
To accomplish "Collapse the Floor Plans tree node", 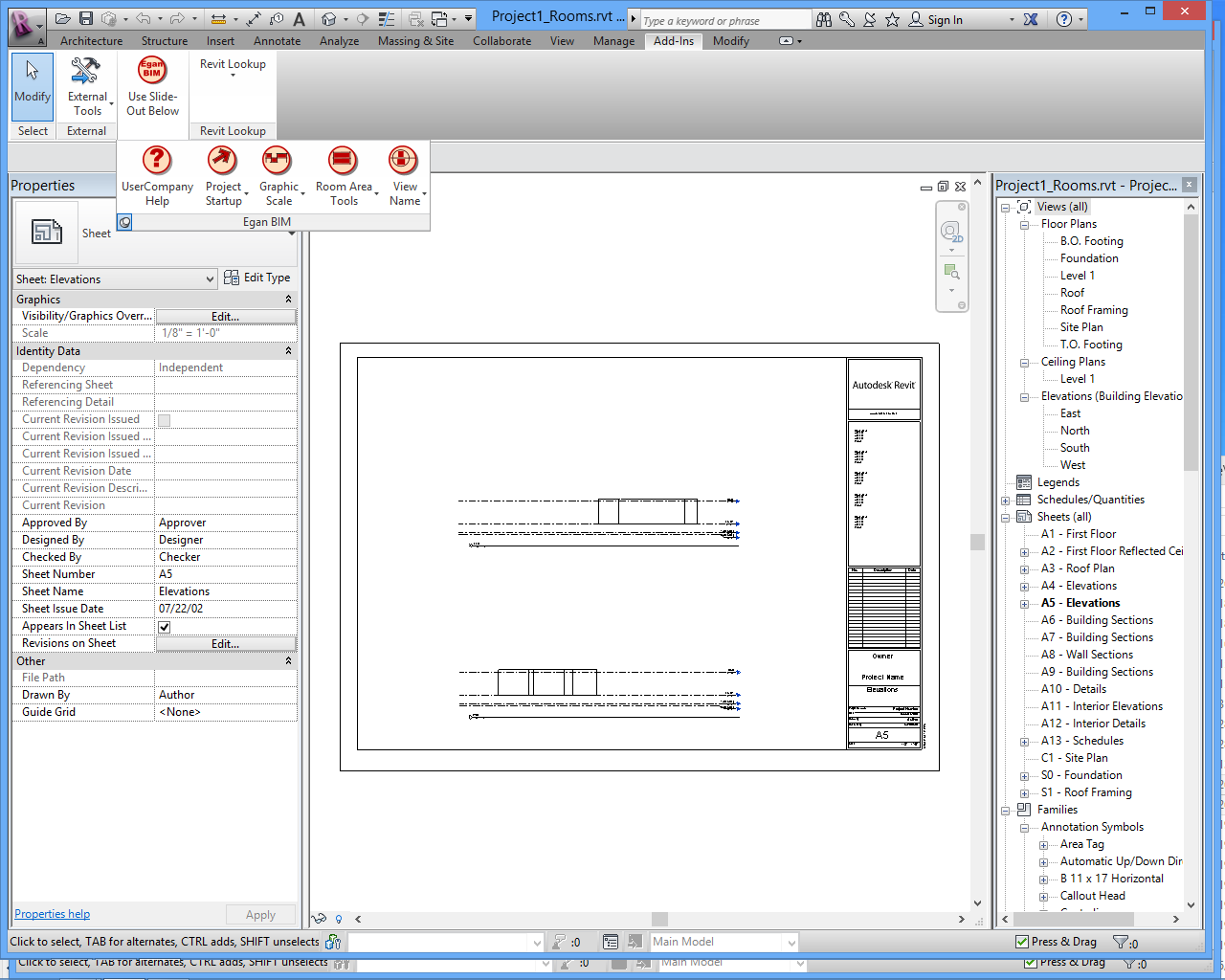I will (x=1024, y=225).
